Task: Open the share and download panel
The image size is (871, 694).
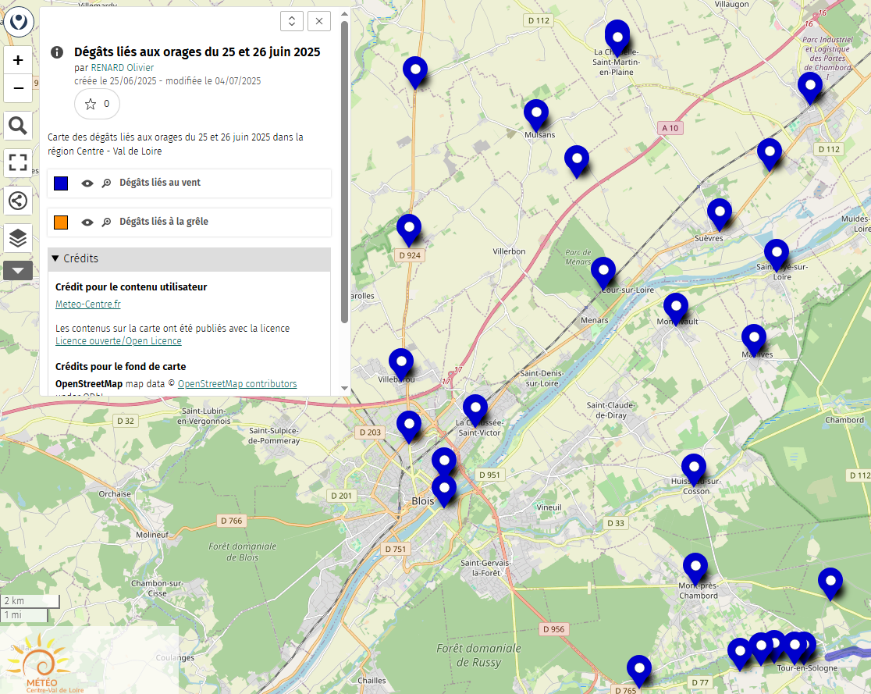Action: tap(18, 200)
